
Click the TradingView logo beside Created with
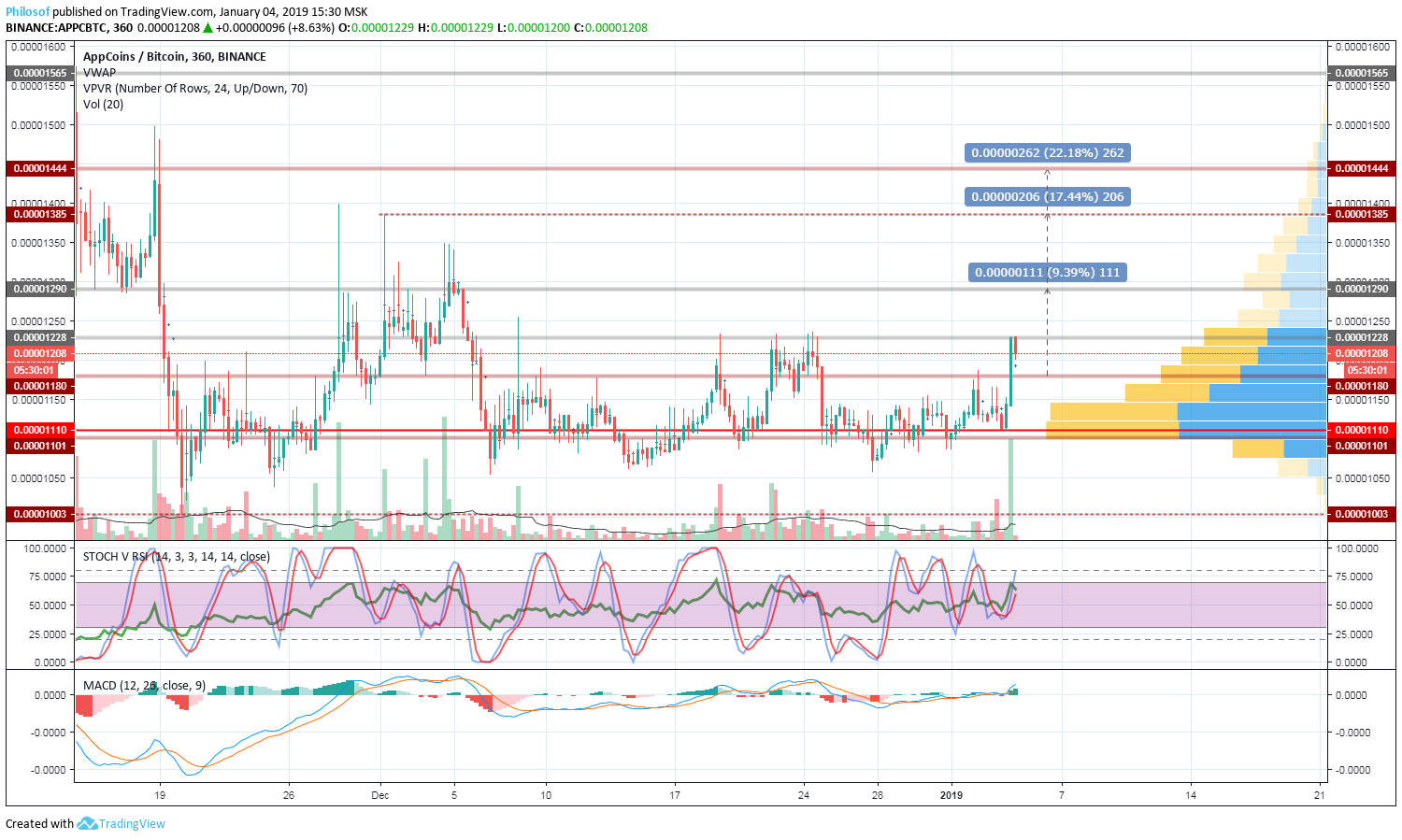pyautogui.click(x=121, y=823)
